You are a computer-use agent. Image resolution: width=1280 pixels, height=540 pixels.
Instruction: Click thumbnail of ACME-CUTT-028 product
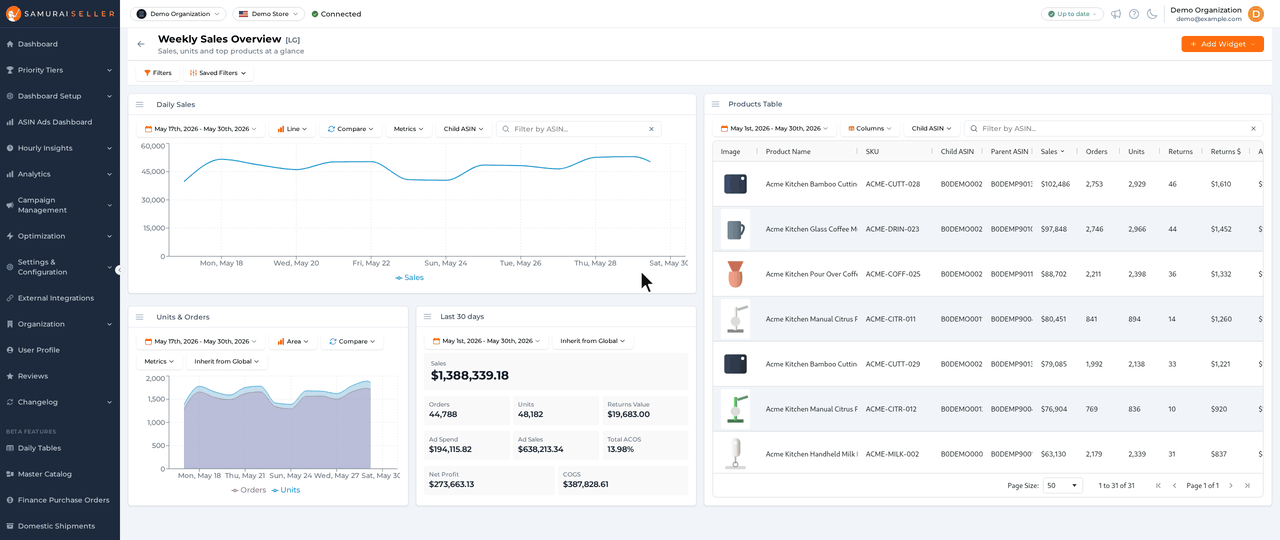pos(735,184)
